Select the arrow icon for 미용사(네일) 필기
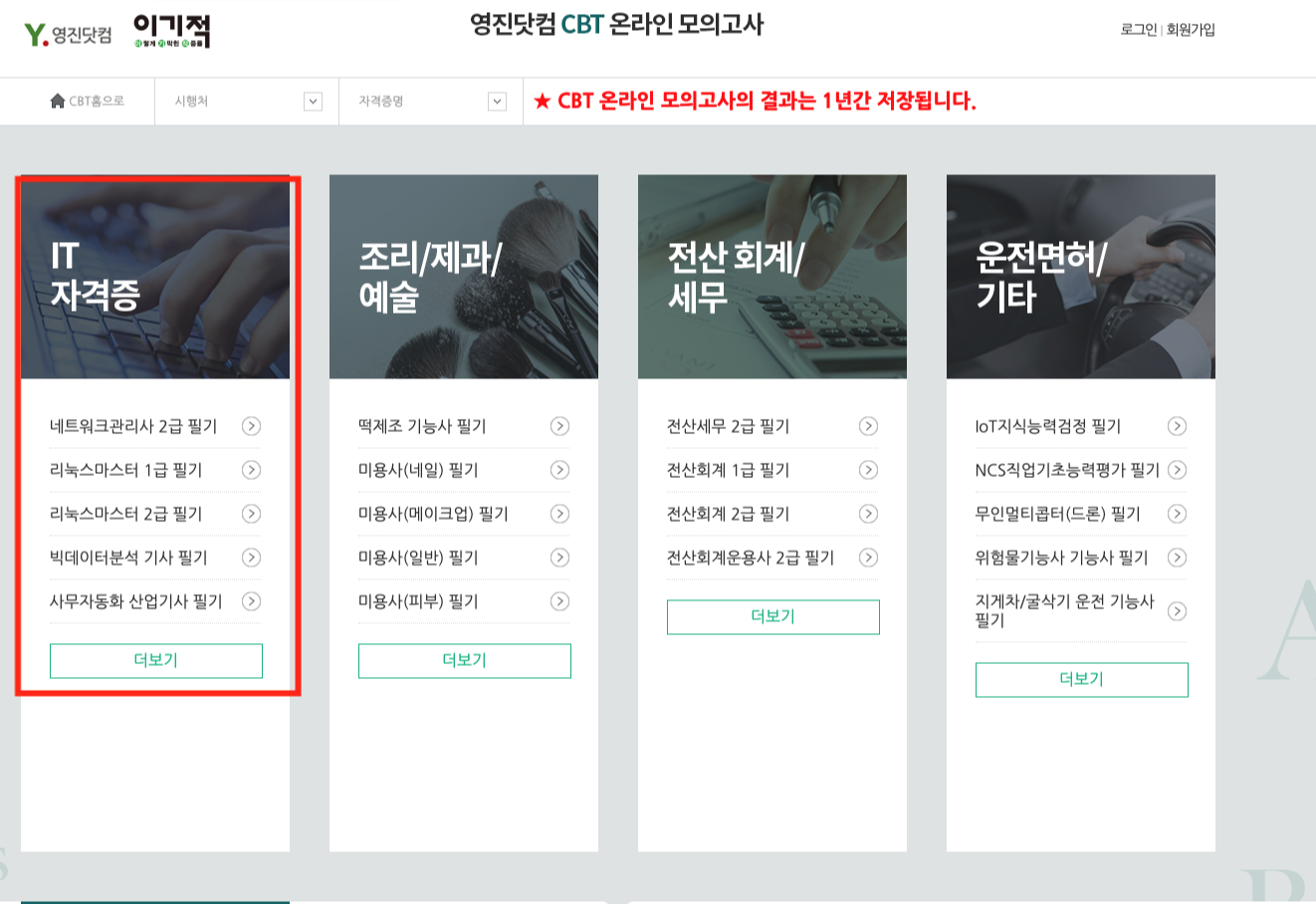The image size is (1316, 904). pos(560,470)
